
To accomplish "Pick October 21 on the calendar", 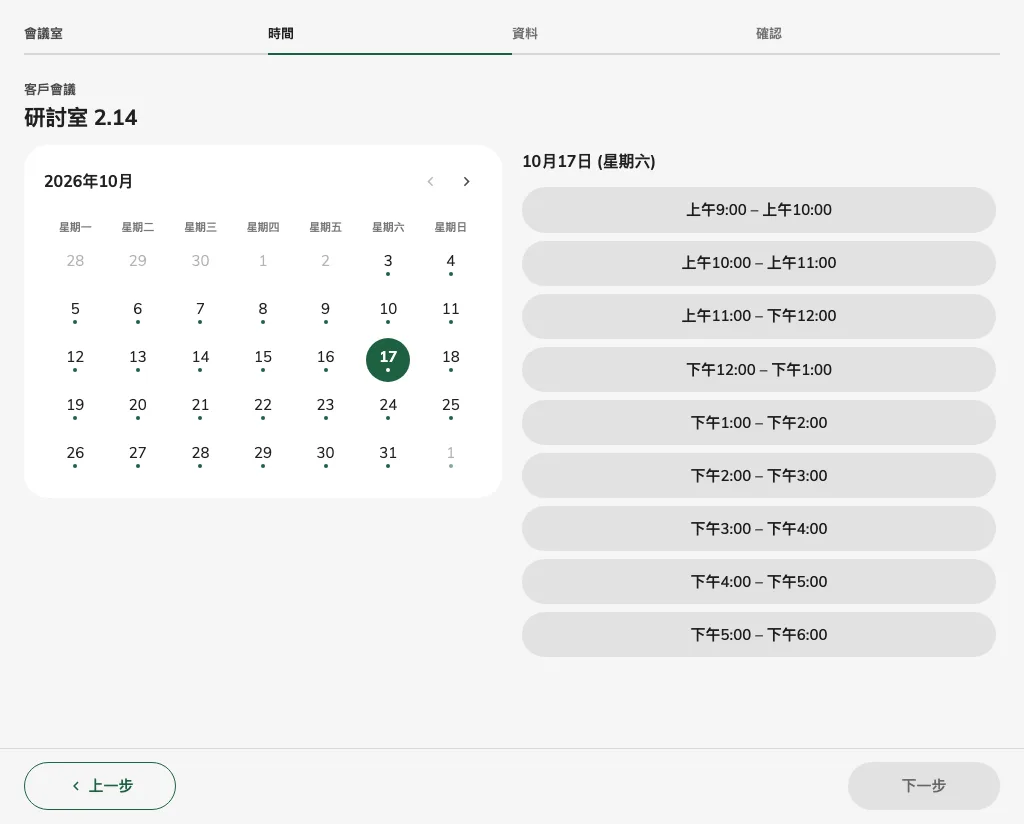I will [200, 407].
